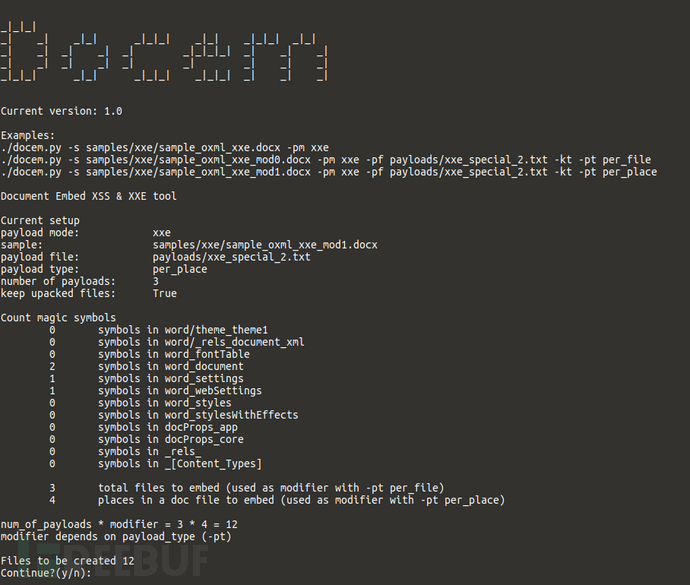Viewport: 690px width, 585px height.
Task: Click the payload file value xxe_special_2.txt in setup
Action: click(231, 257)
